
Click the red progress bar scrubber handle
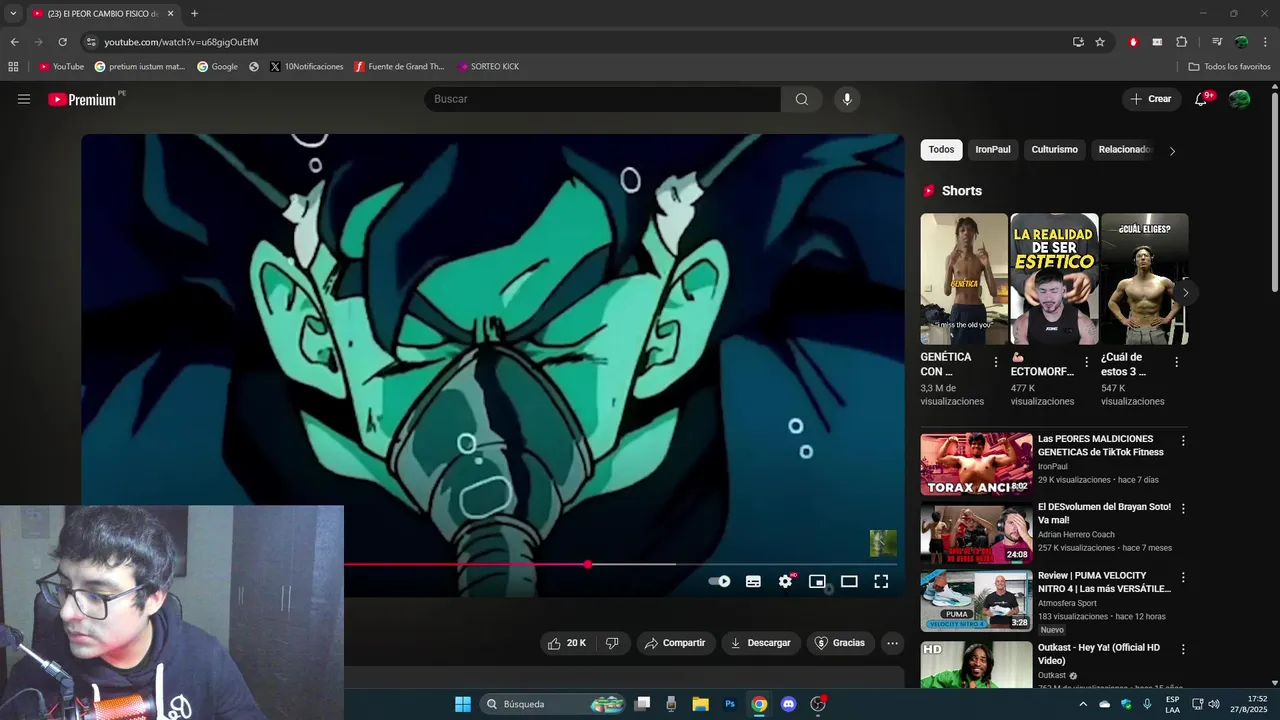click(588, 565)
